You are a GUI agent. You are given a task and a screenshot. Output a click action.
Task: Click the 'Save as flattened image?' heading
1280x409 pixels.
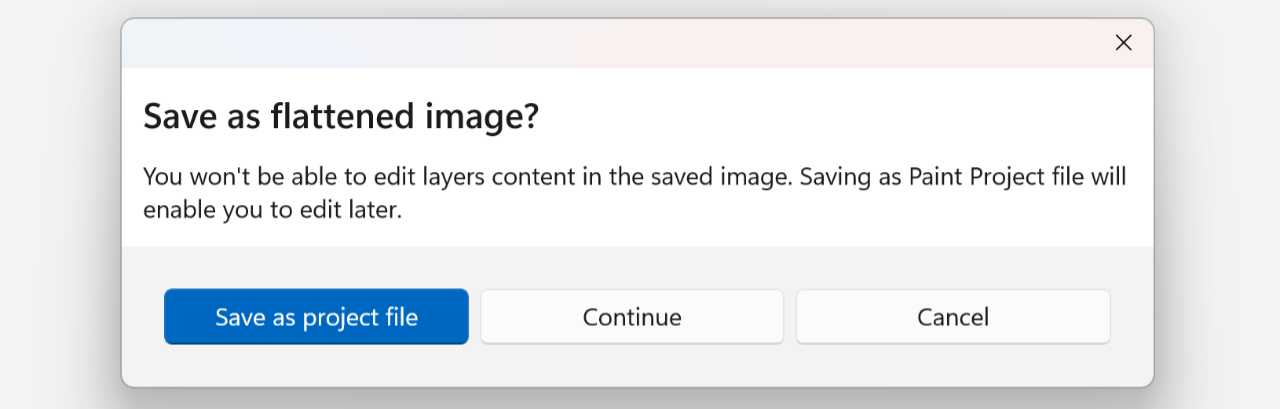341,116
